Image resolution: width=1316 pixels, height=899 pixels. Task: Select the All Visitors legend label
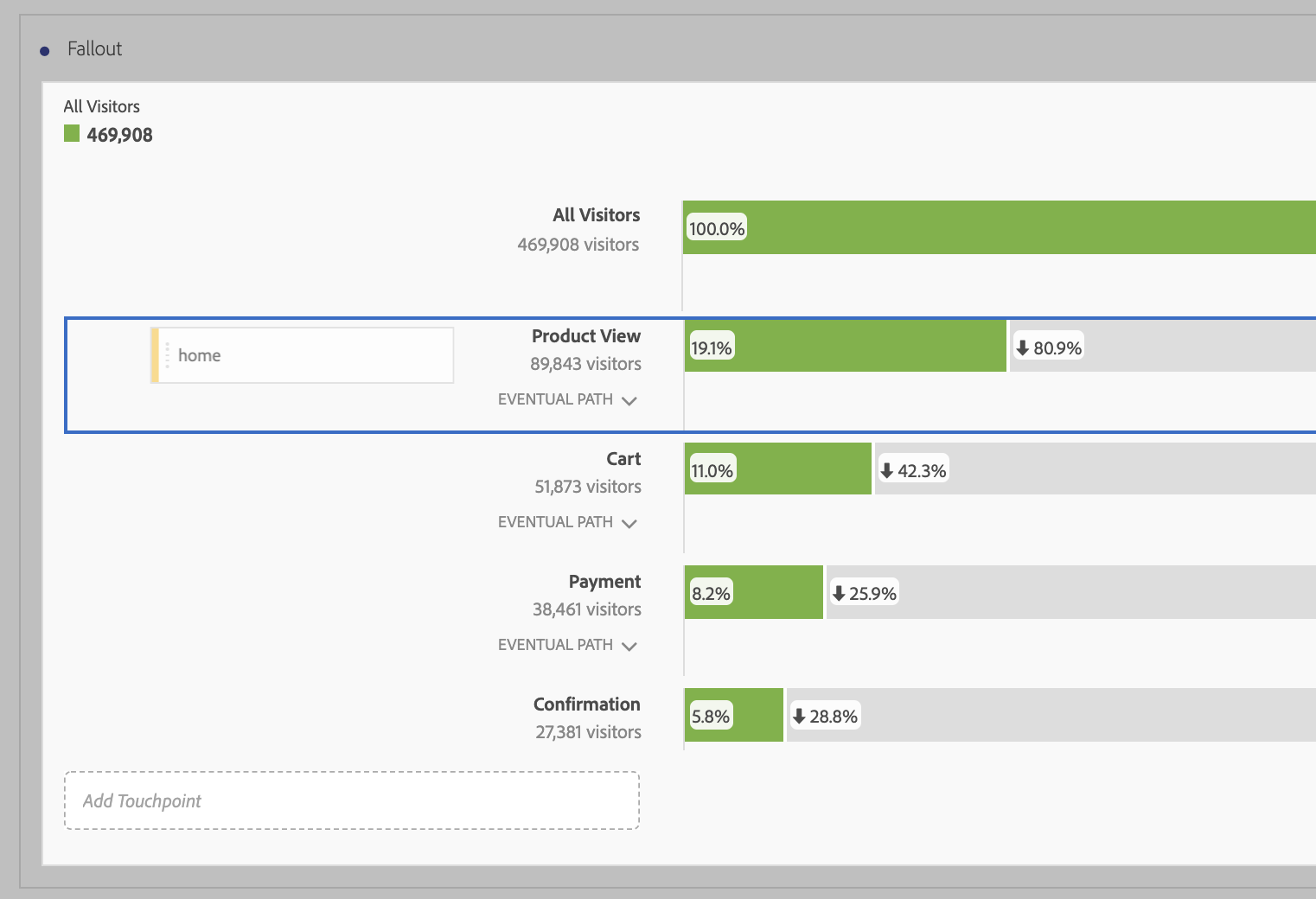tap(101, 106)
